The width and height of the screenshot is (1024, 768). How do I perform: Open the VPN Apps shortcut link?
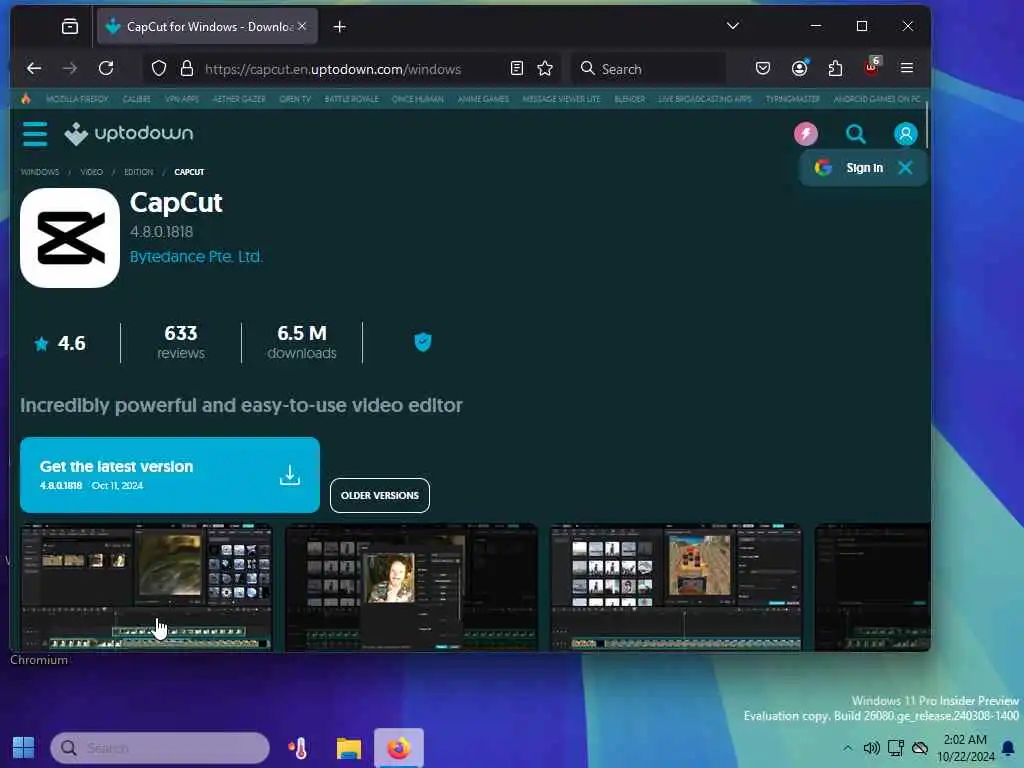click(x=182, y=99)
